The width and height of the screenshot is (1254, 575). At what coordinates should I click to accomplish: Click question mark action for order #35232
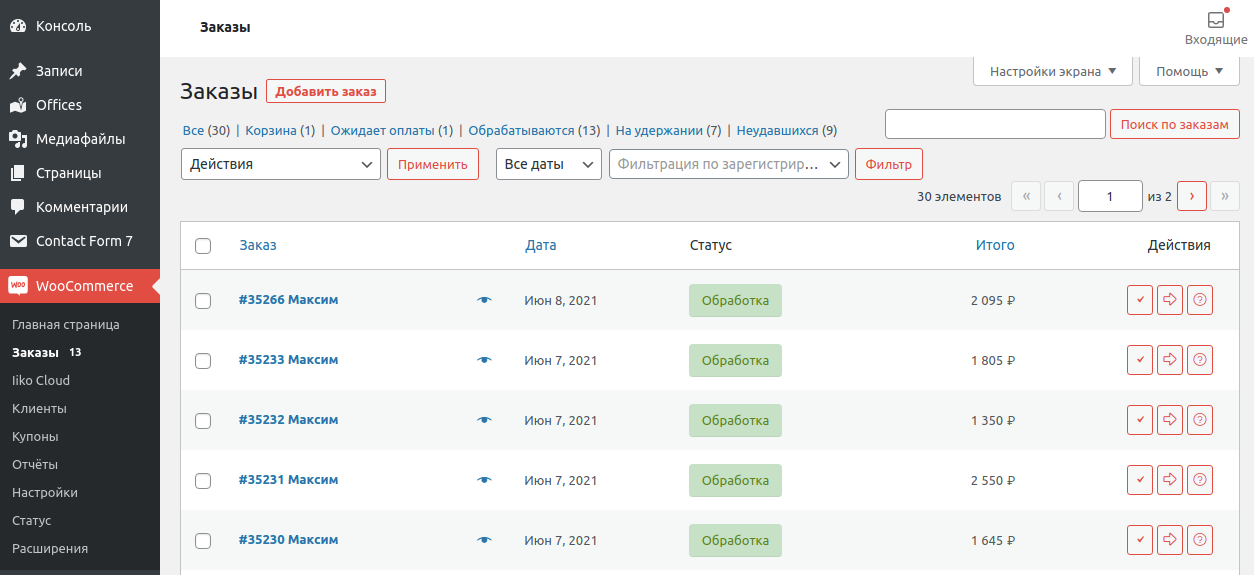click(1200, 420)
